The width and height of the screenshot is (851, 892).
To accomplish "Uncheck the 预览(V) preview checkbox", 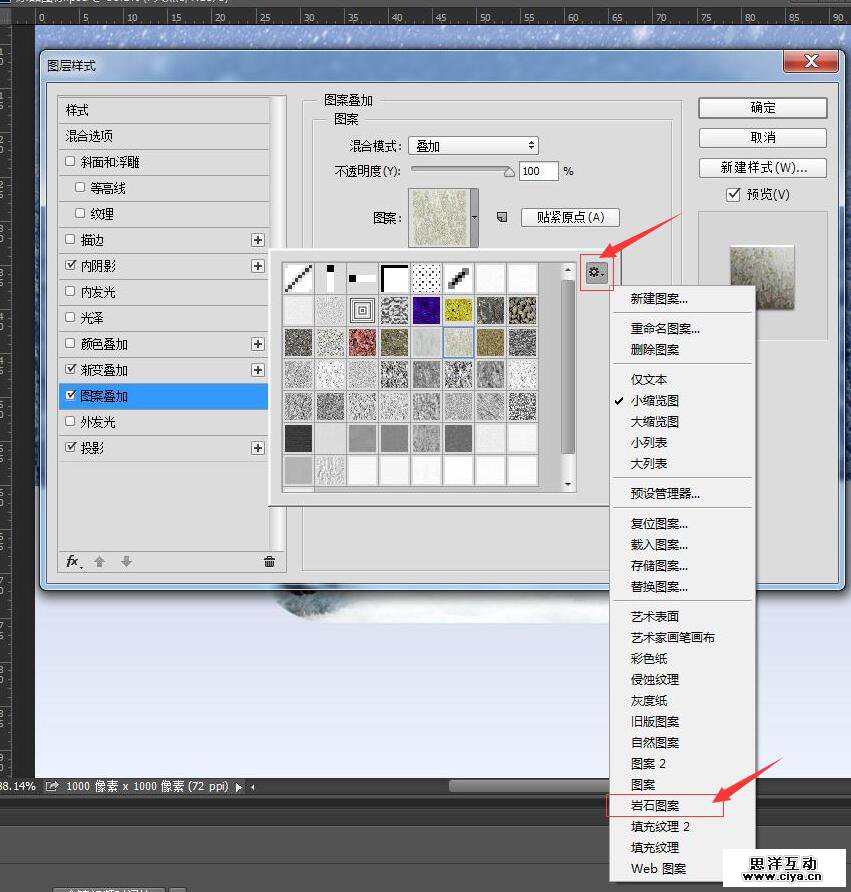I will click(733, 194).
